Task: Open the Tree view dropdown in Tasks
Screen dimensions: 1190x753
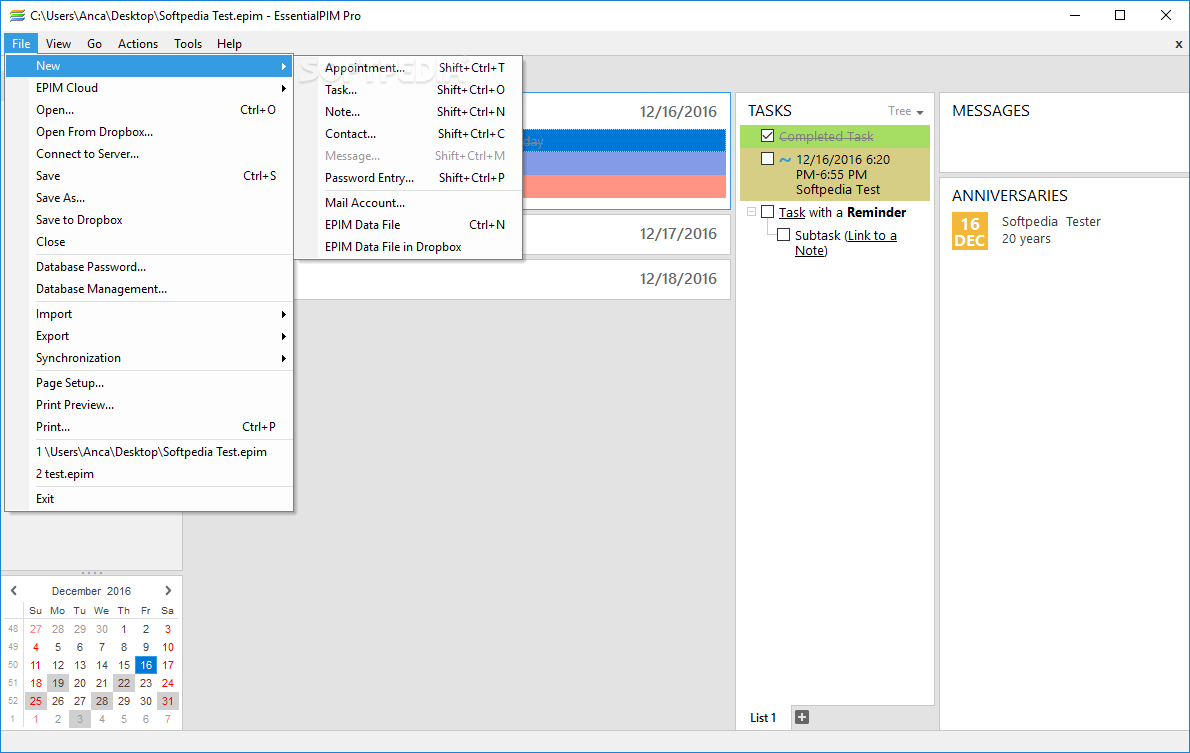Action: click(905, 111)
